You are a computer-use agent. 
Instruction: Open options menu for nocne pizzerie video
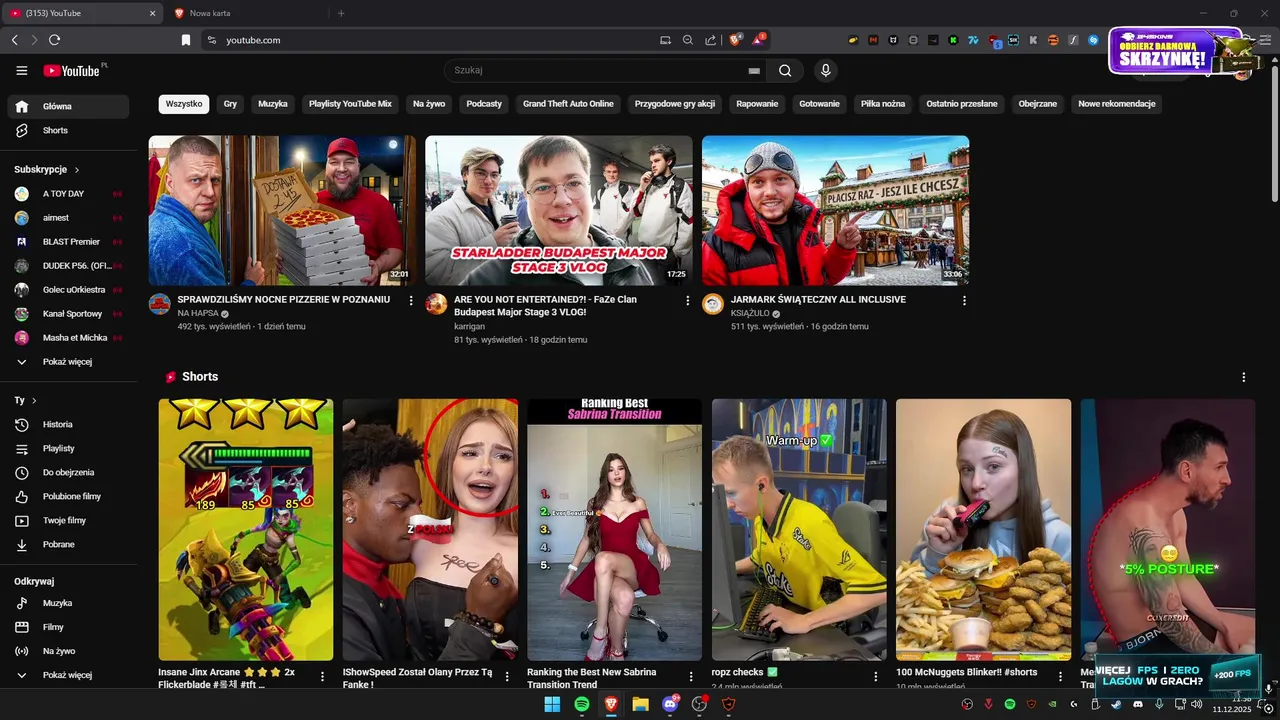[x=411, y=300]
